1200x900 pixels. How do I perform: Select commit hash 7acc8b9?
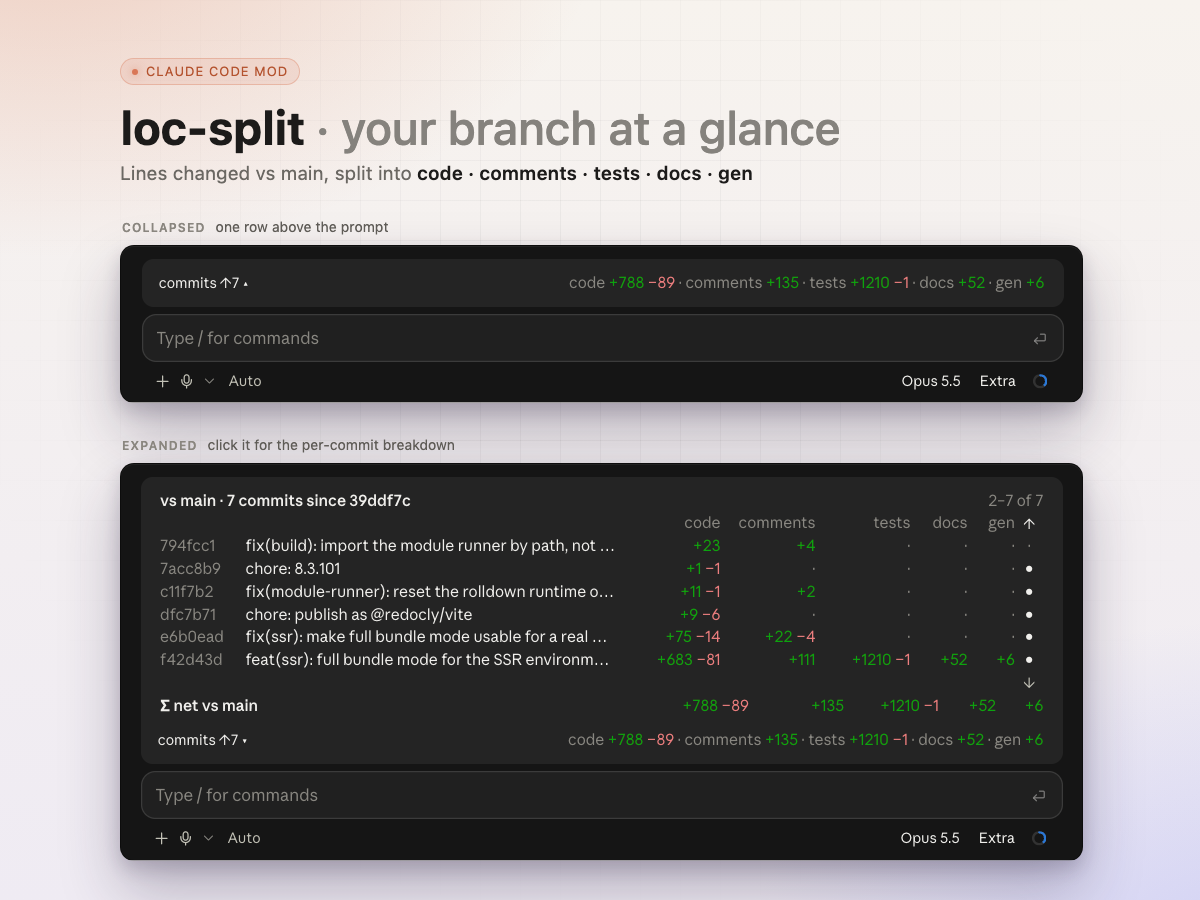tap(190, 569)
